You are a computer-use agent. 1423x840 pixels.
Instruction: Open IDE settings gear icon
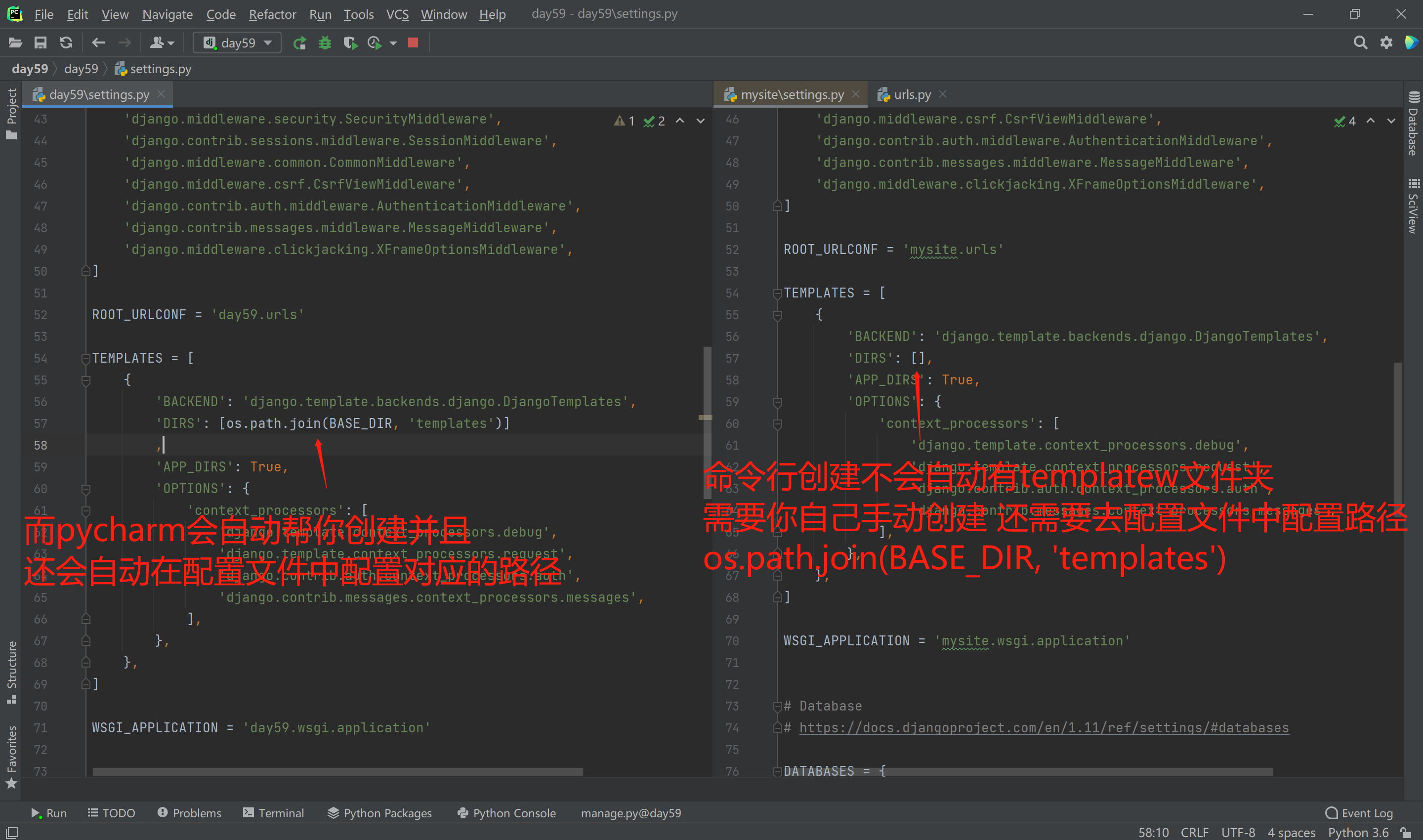tap(1386, 42)
